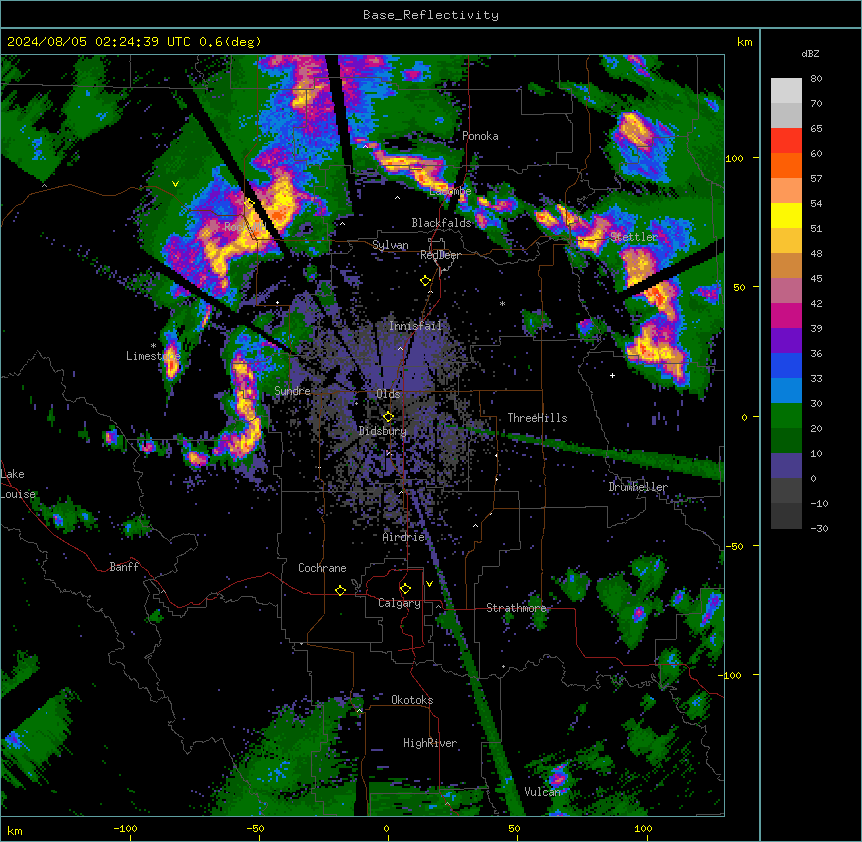This screenshot has height=842, width=862.
Task: Select the magenta 39-42 dBZ legend swatch
Action: (x=786, y=315)
